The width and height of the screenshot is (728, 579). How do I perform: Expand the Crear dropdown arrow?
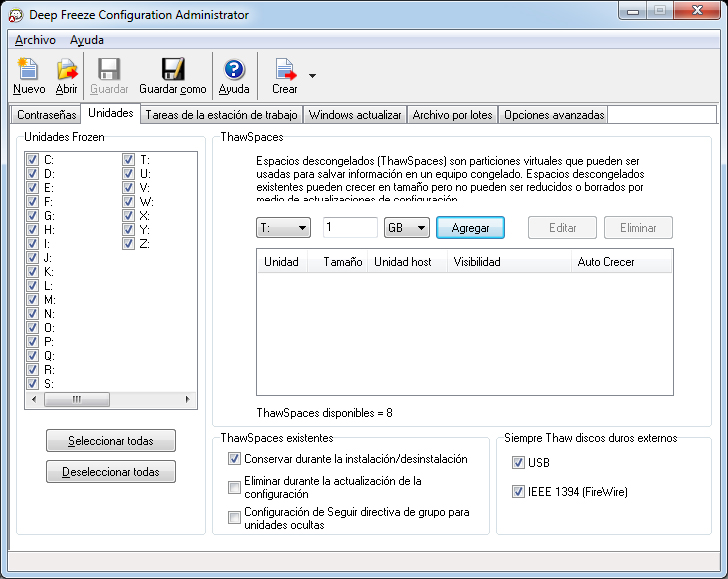pyautogui.click(x=312, y=76)
